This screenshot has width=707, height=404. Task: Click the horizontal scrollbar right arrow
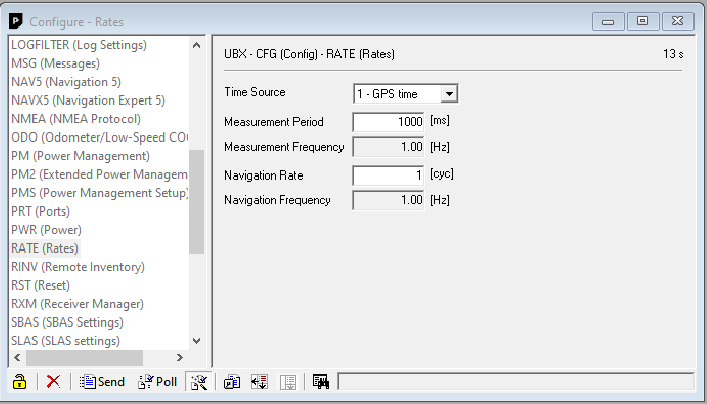coord(180,357)
